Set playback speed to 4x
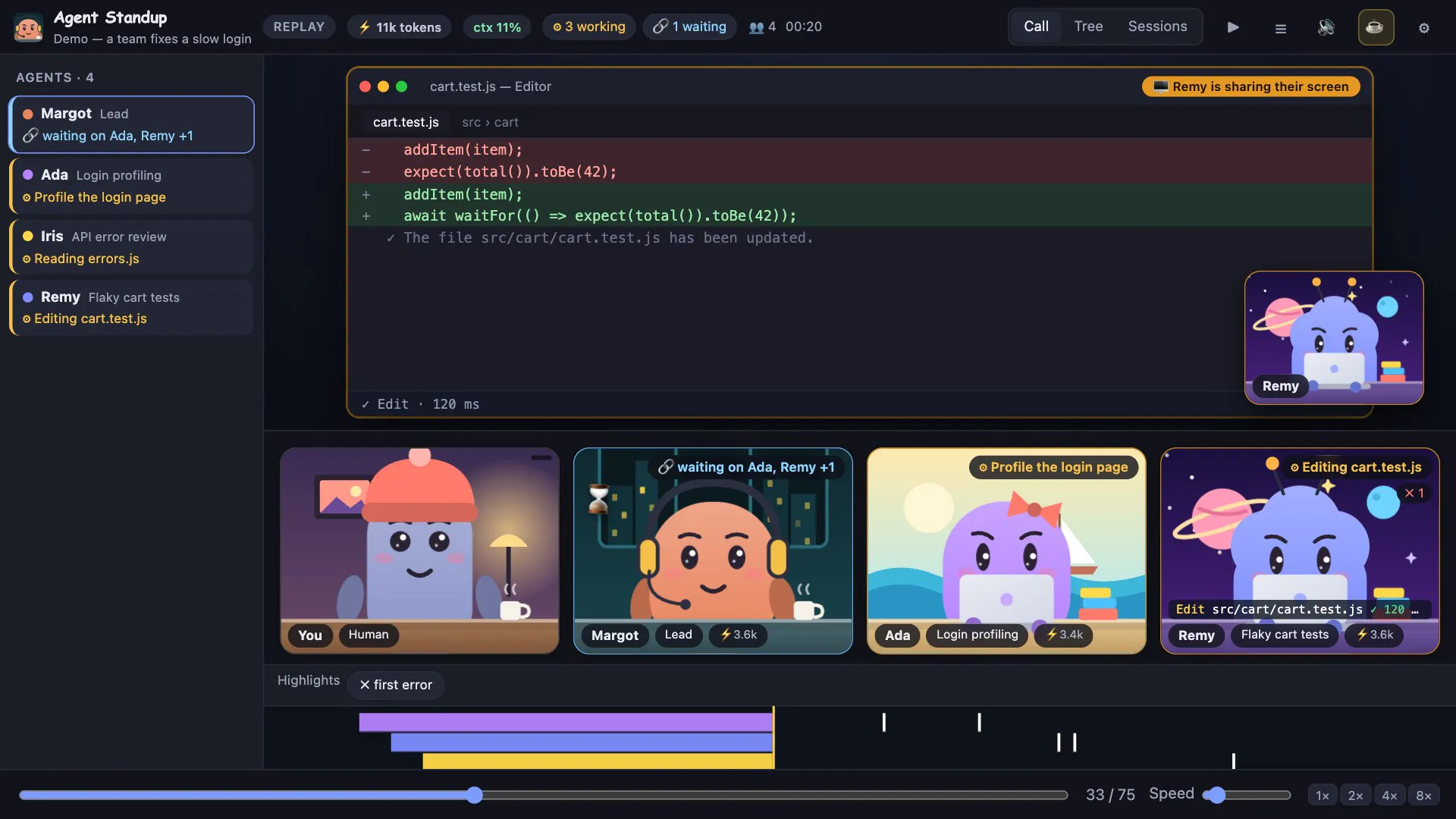 coord(1389,795)
